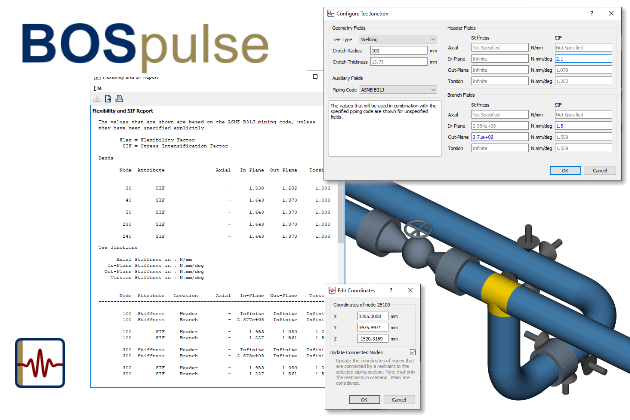The image size is (630, 420).
Task: Click the Branch Torsion SIF field
Action: click(583, 148)
